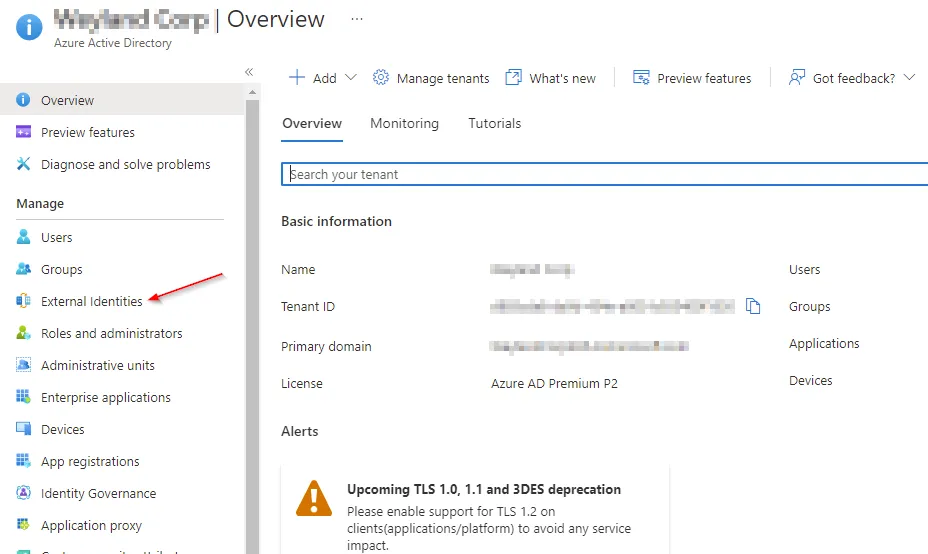Click the Manage tenants gear icon

[381, 78]
